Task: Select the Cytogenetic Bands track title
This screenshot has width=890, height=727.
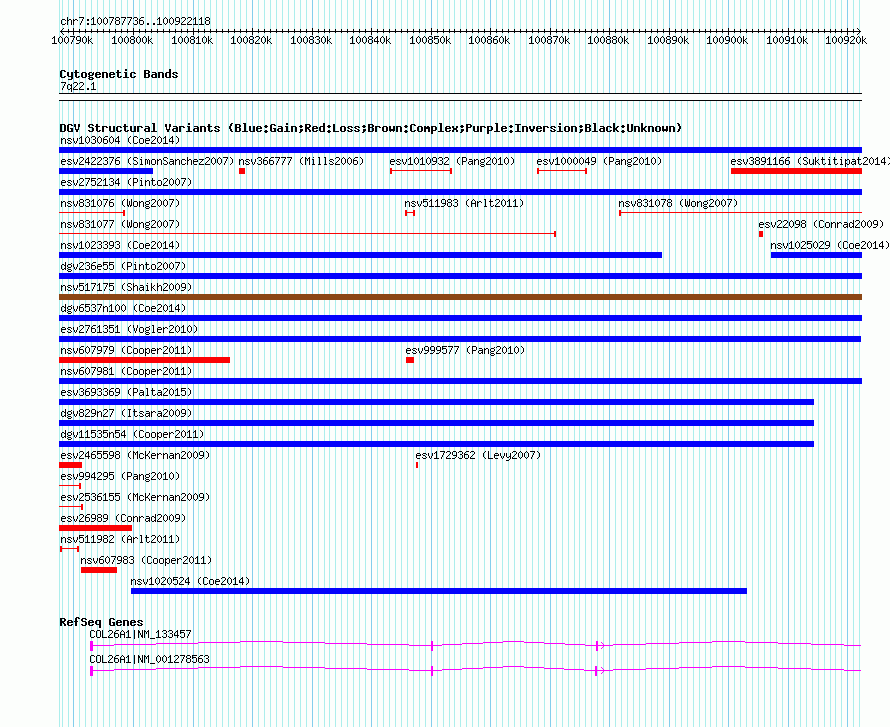Action: pos(119,74)
